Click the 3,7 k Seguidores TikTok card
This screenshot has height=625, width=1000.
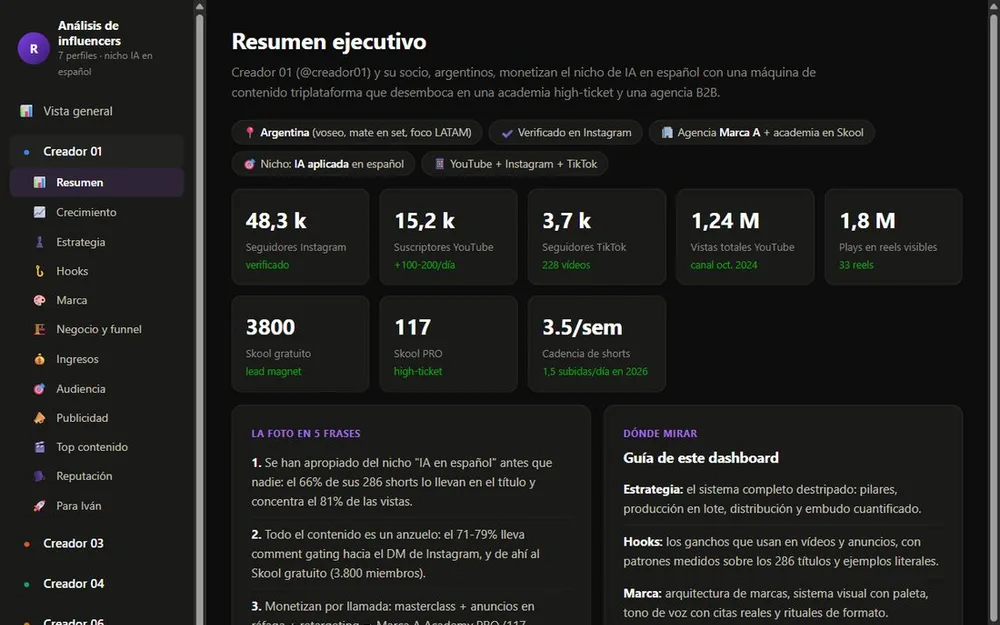[597, 237]
